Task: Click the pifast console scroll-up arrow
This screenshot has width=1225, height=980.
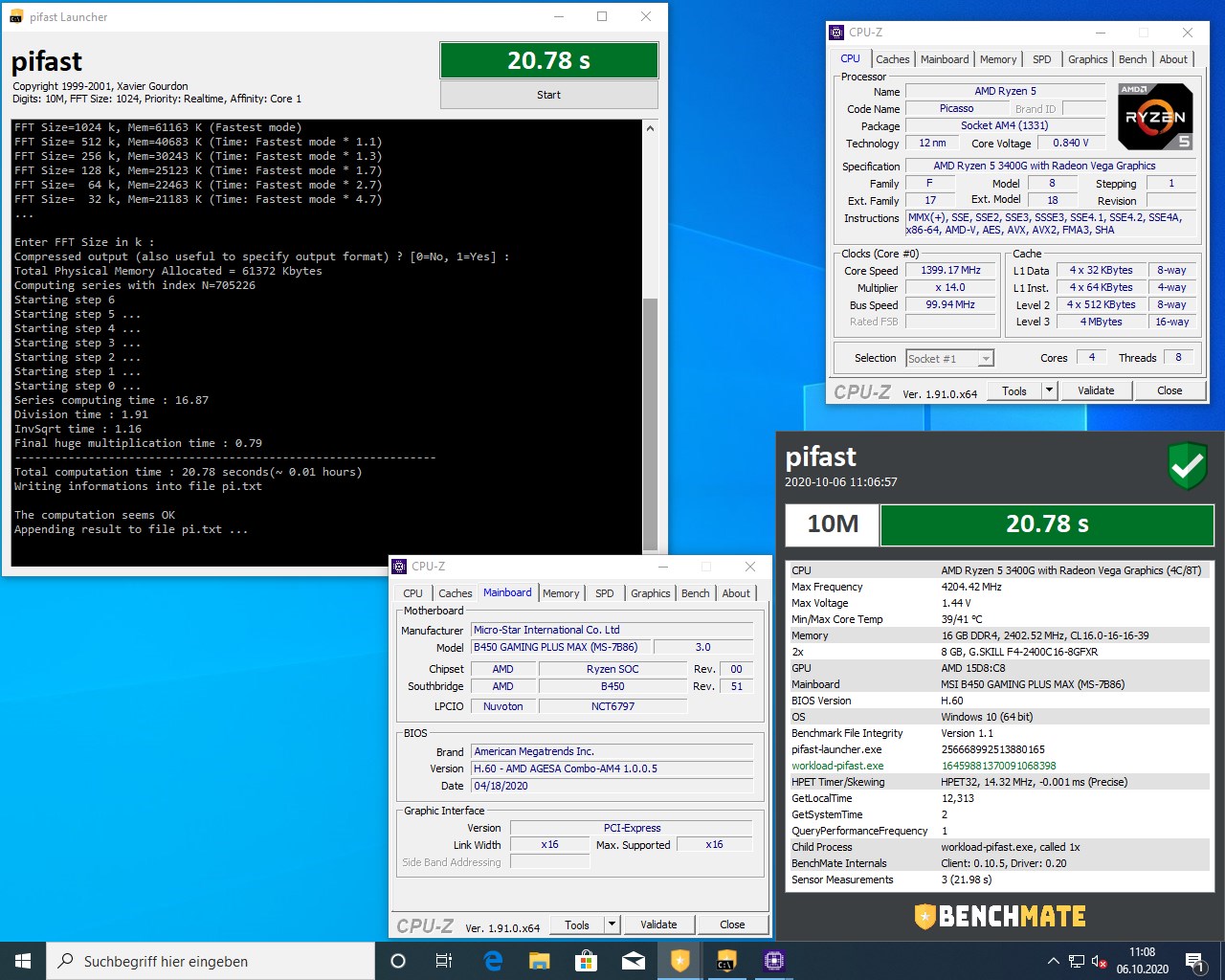Action: tap(650, 128)
